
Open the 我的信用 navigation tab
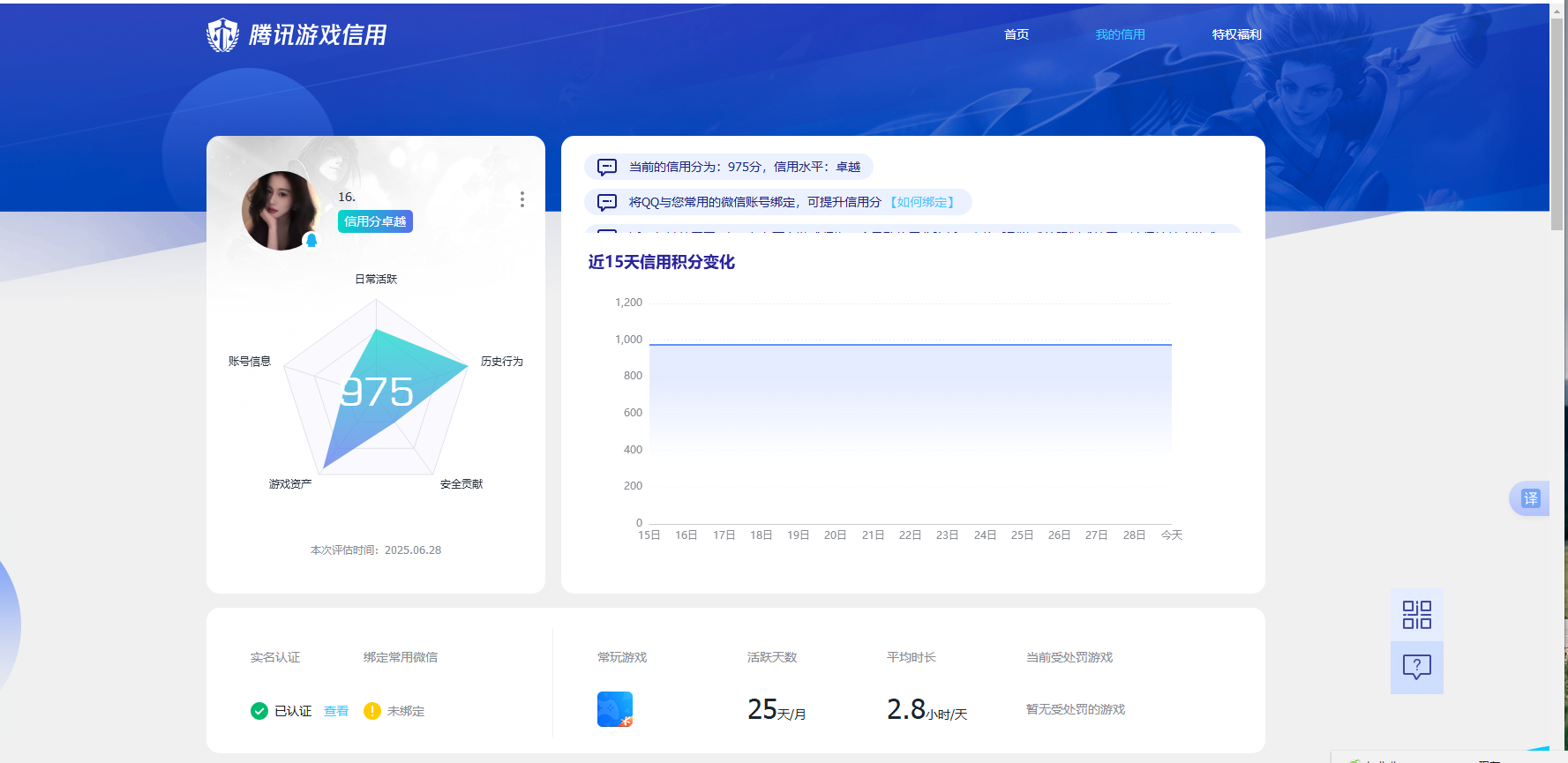click(x=1120, y=34)
